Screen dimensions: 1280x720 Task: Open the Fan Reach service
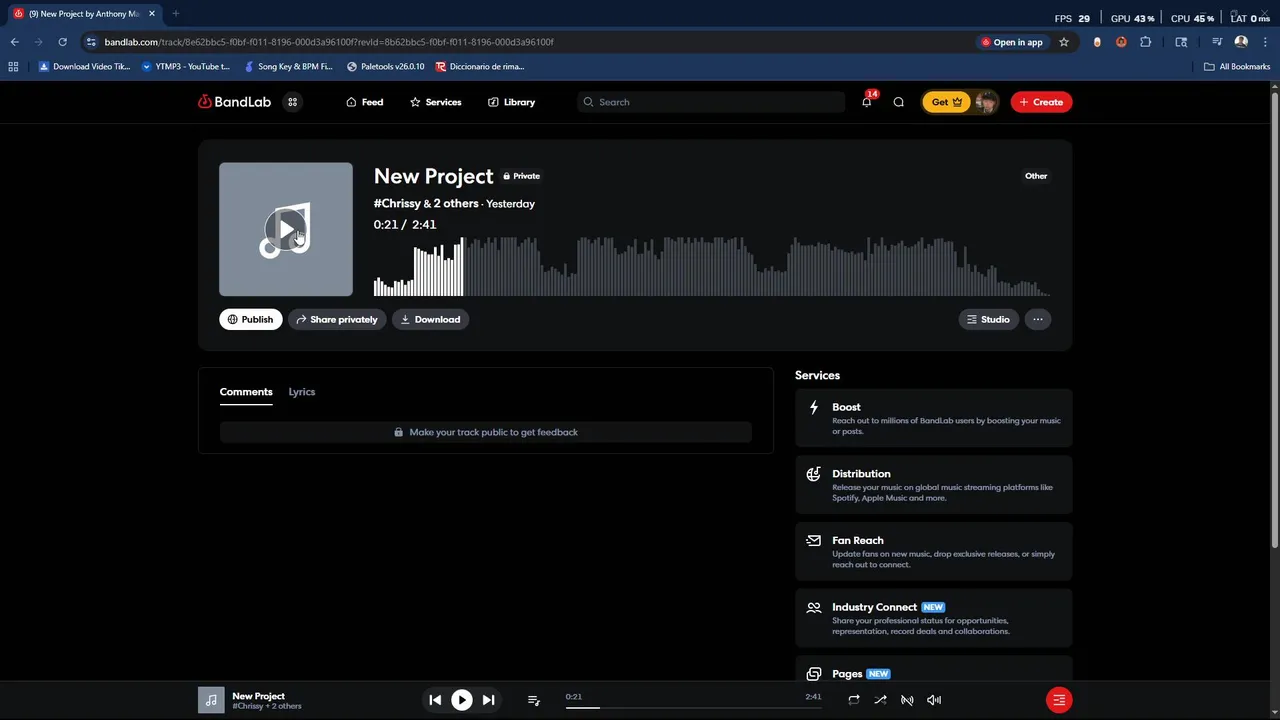(934, 551)
